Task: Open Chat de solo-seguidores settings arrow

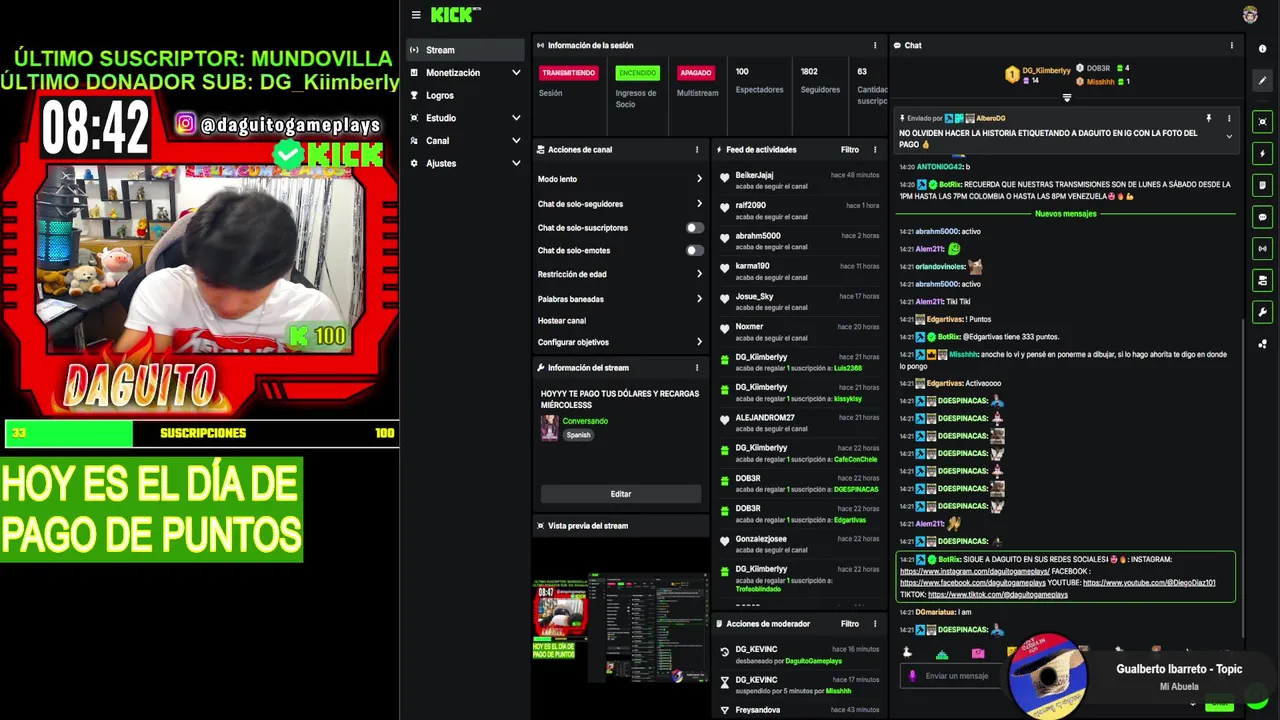Action: point(699,204)
